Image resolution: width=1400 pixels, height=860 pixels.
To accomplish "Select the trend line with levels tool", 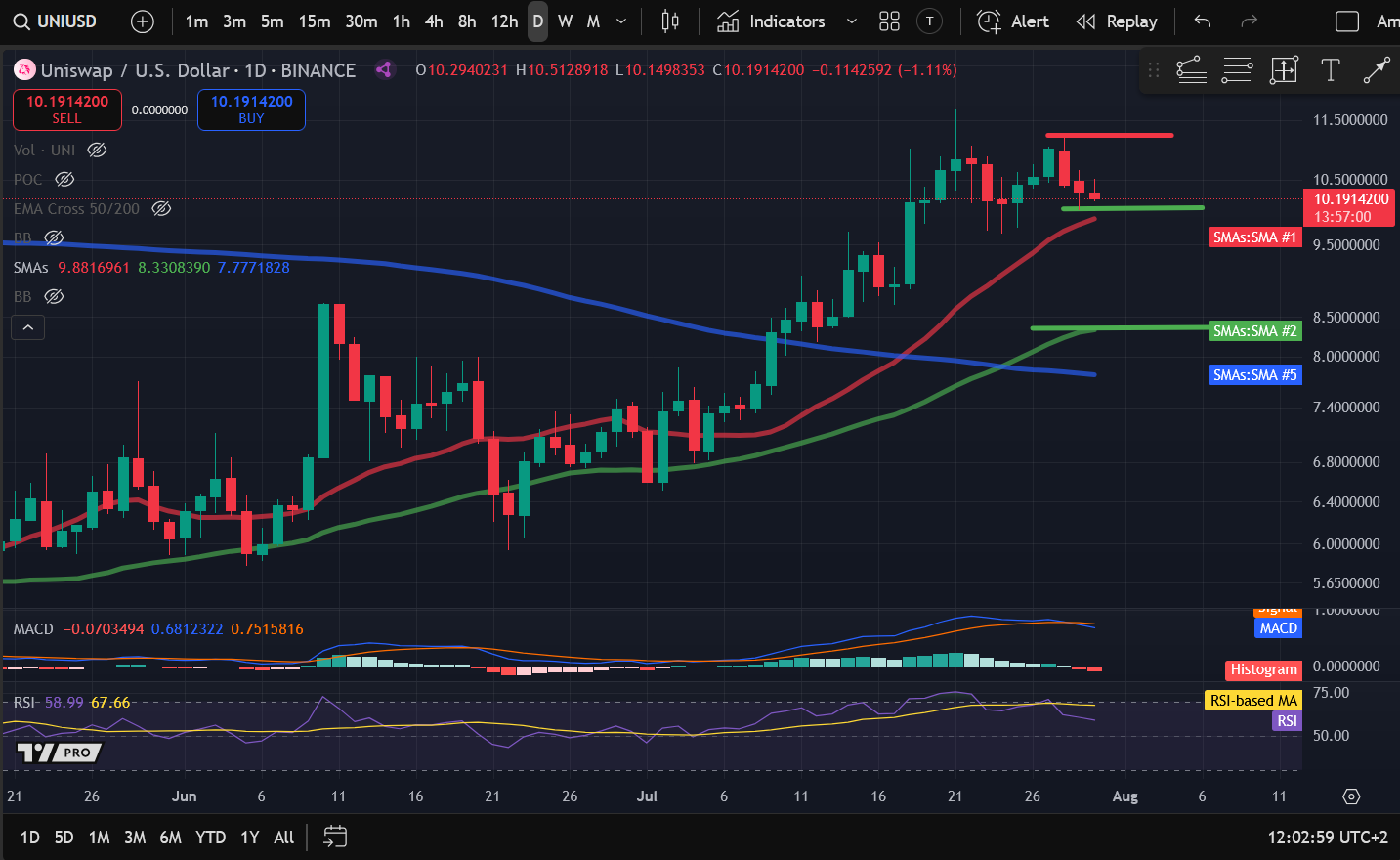I will click(1191, 70).
